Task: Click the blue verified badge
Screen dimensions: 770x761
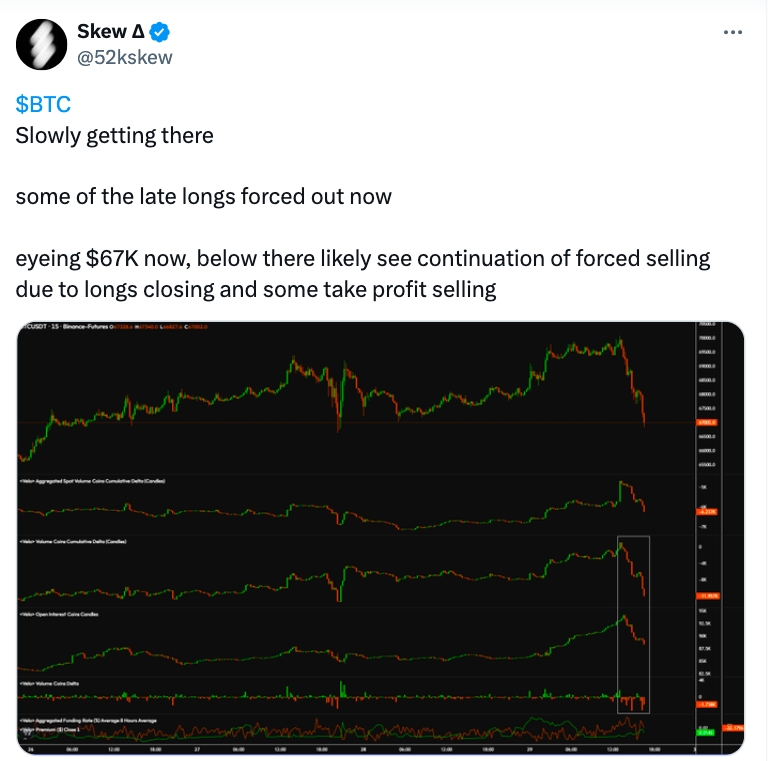Action: (x=160, y=32)
